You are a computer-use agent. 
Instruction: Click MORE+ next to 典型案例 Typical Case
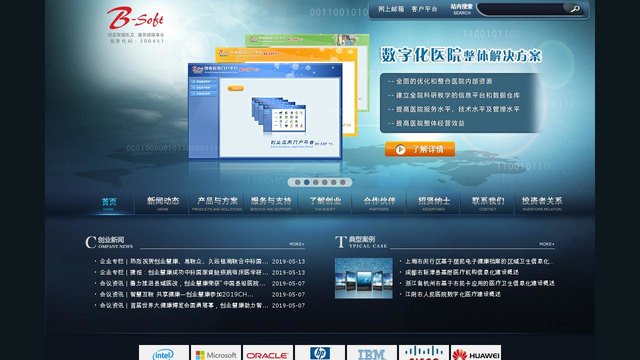pos(547,244)
